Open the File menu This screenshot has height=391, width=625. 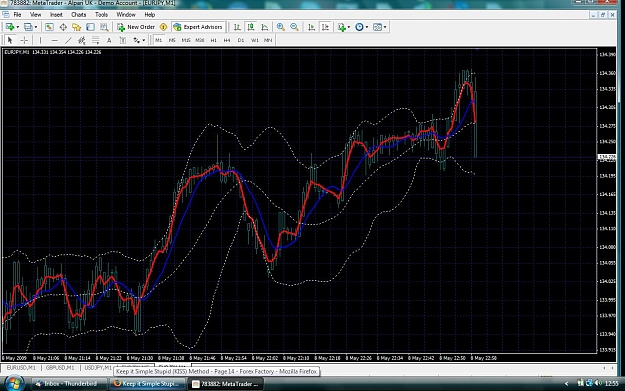(x=18, y=15)
